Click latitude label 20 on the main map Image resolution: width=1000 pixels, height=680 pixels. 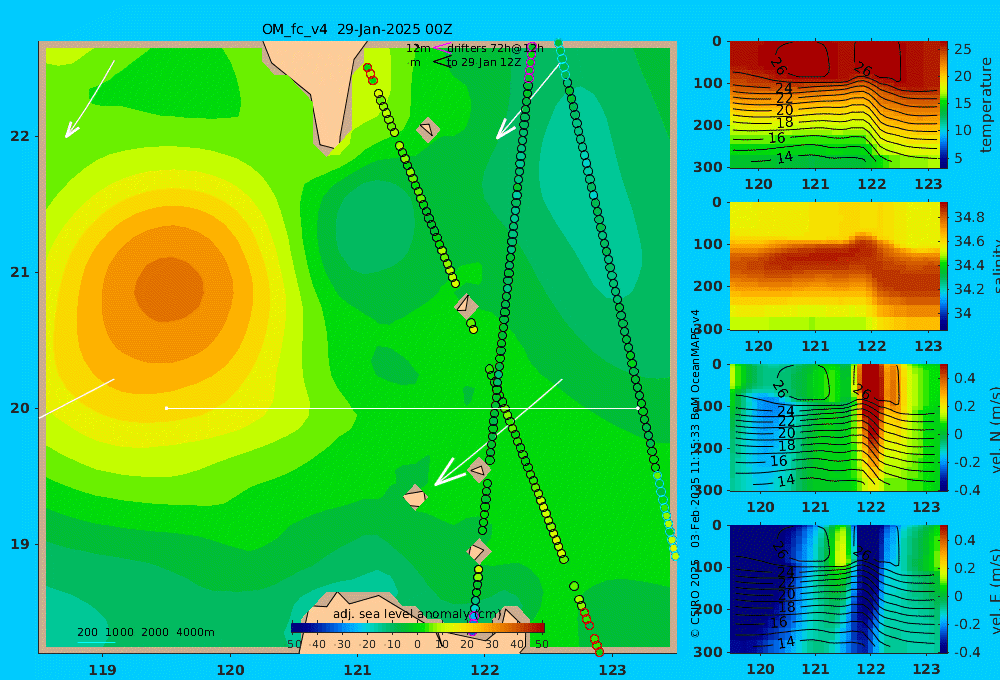tap(20, 408)
